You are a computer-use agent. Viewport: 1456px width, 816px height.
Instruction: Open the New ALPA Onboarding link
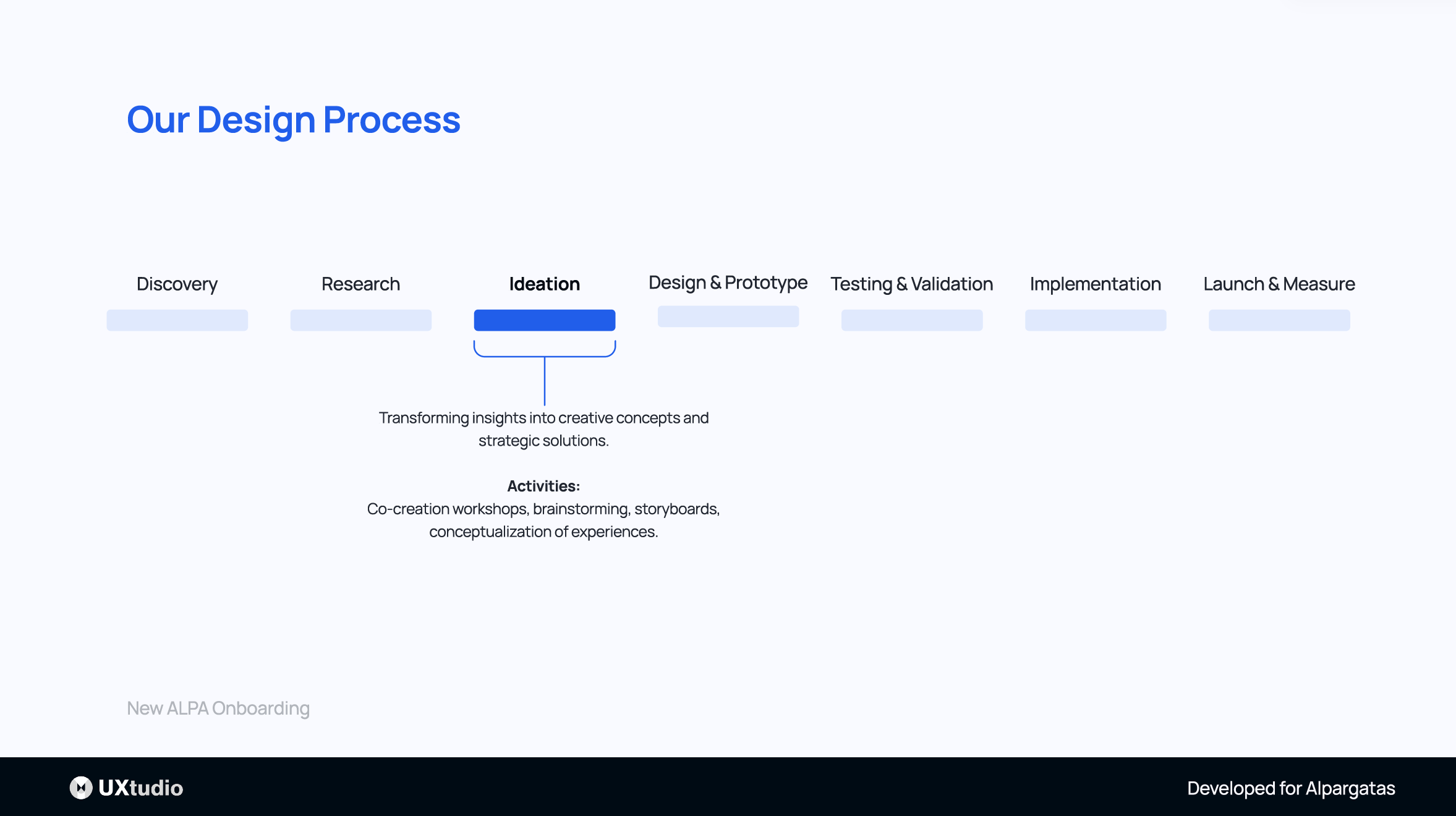pos(218,708)
